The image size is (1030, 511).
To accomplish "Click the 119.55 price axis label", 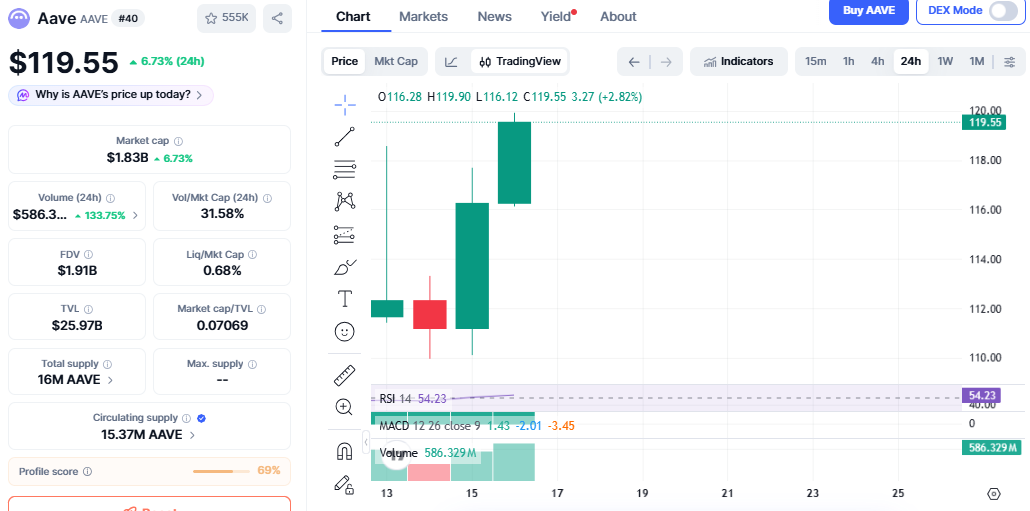I will coord(983,122).
